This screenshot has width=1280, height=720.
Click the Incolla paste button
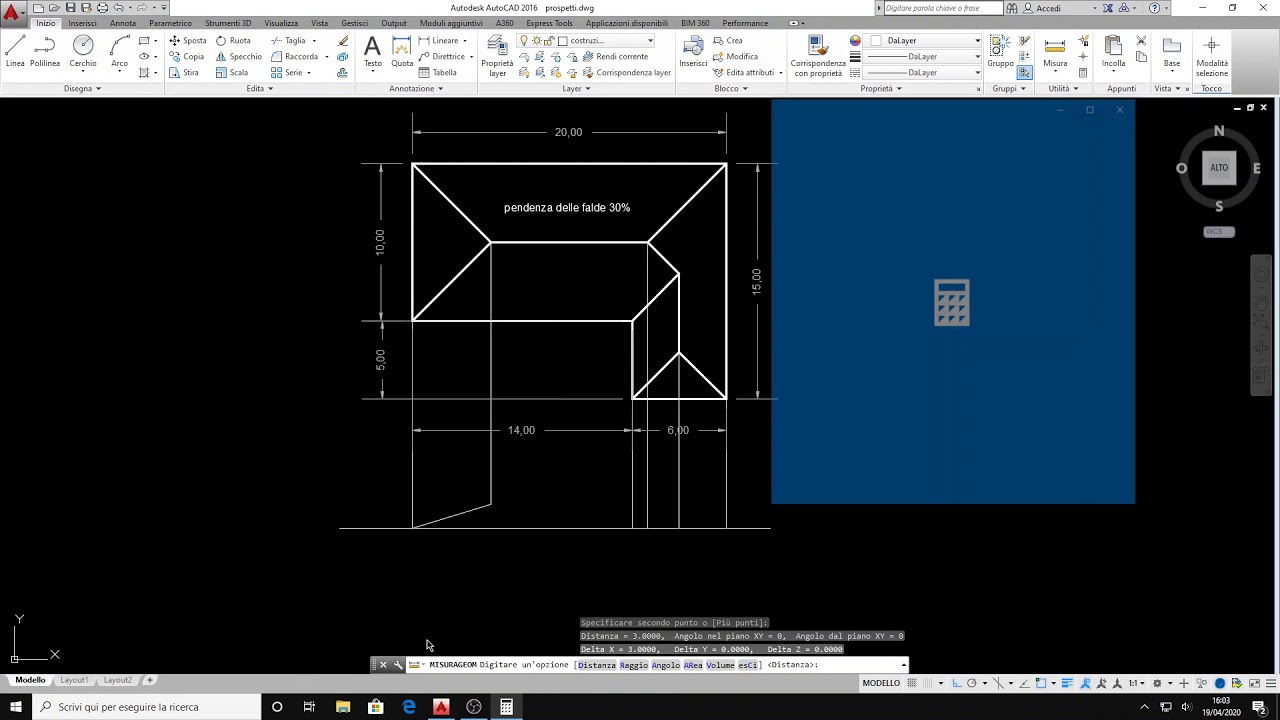point(1113,51)
